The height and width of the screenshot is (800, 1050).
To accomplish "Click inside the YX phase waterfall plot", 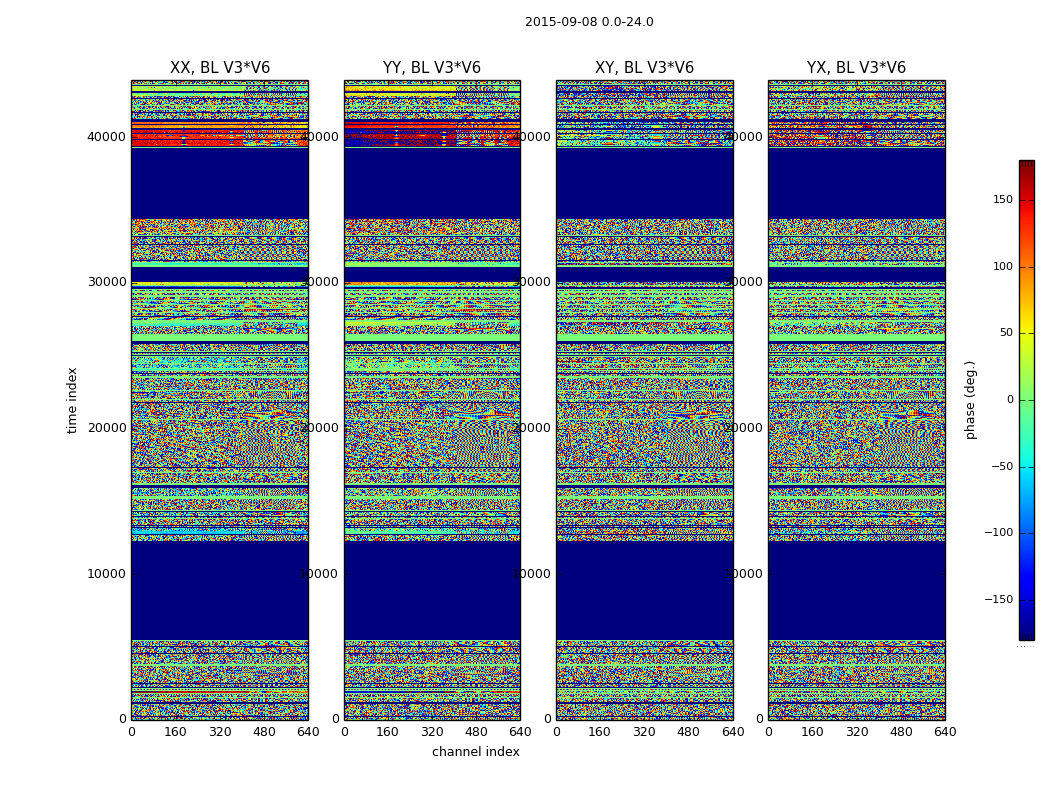I will click(856, 400).
